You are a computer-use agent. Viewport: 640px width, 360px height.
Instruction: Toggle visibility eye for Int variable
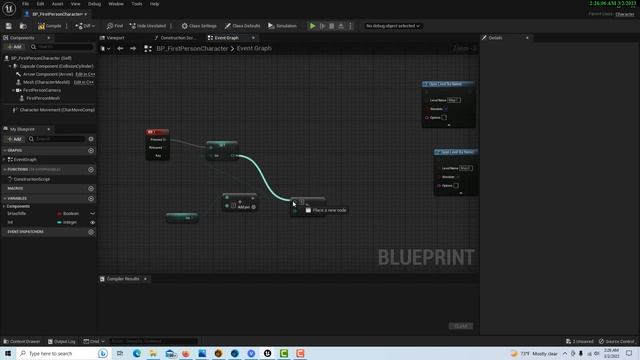[x=93, y=222]
